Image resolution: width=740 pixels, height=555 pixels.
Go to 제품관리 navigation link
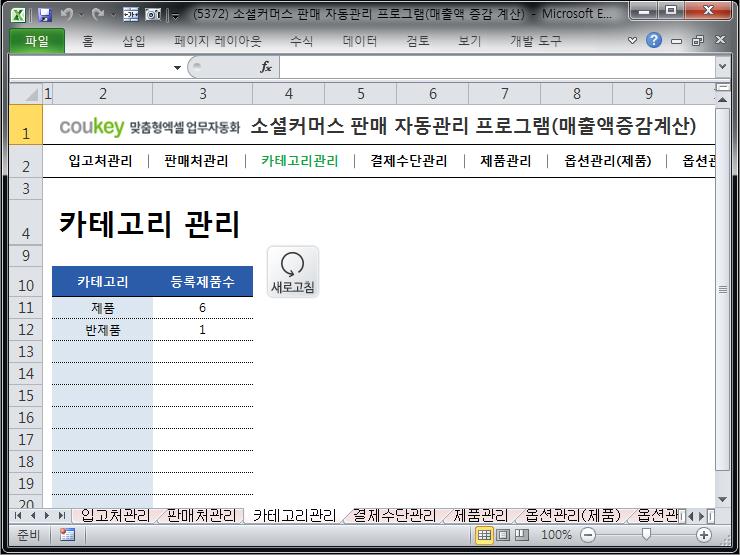(505, 161)
